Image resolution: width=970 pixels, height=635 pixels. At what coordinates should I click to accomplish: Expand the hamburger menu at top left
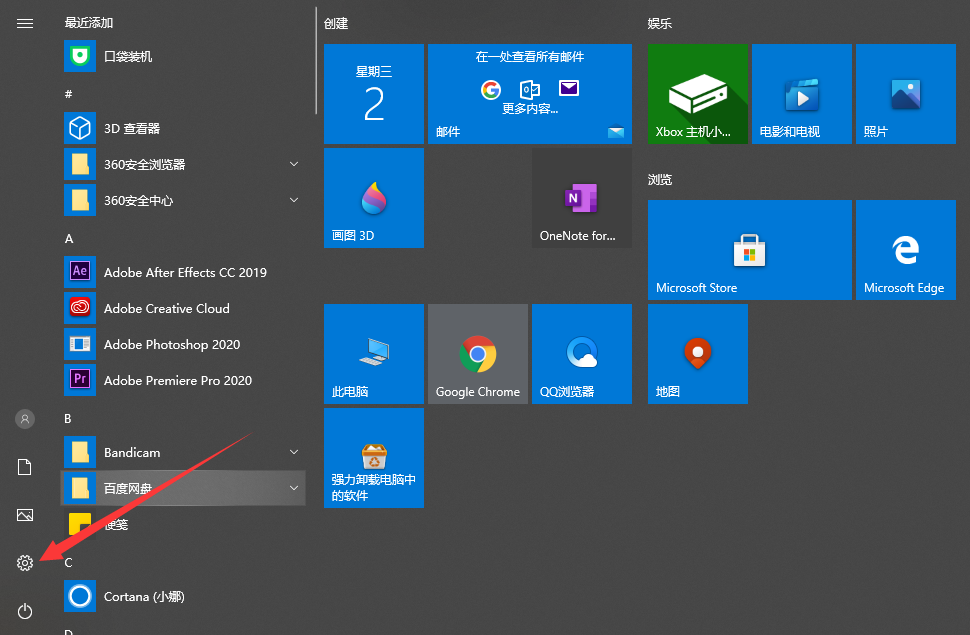pos(25,23)
